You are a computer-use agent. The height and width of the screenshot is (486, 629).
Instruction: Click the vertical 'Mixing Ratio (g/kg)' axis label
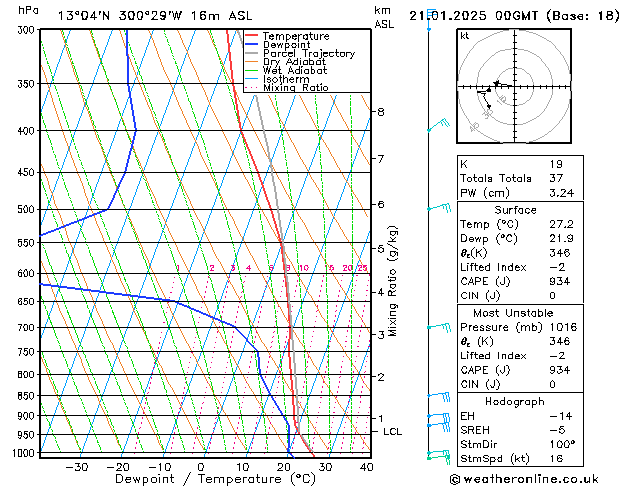(392, 281)
